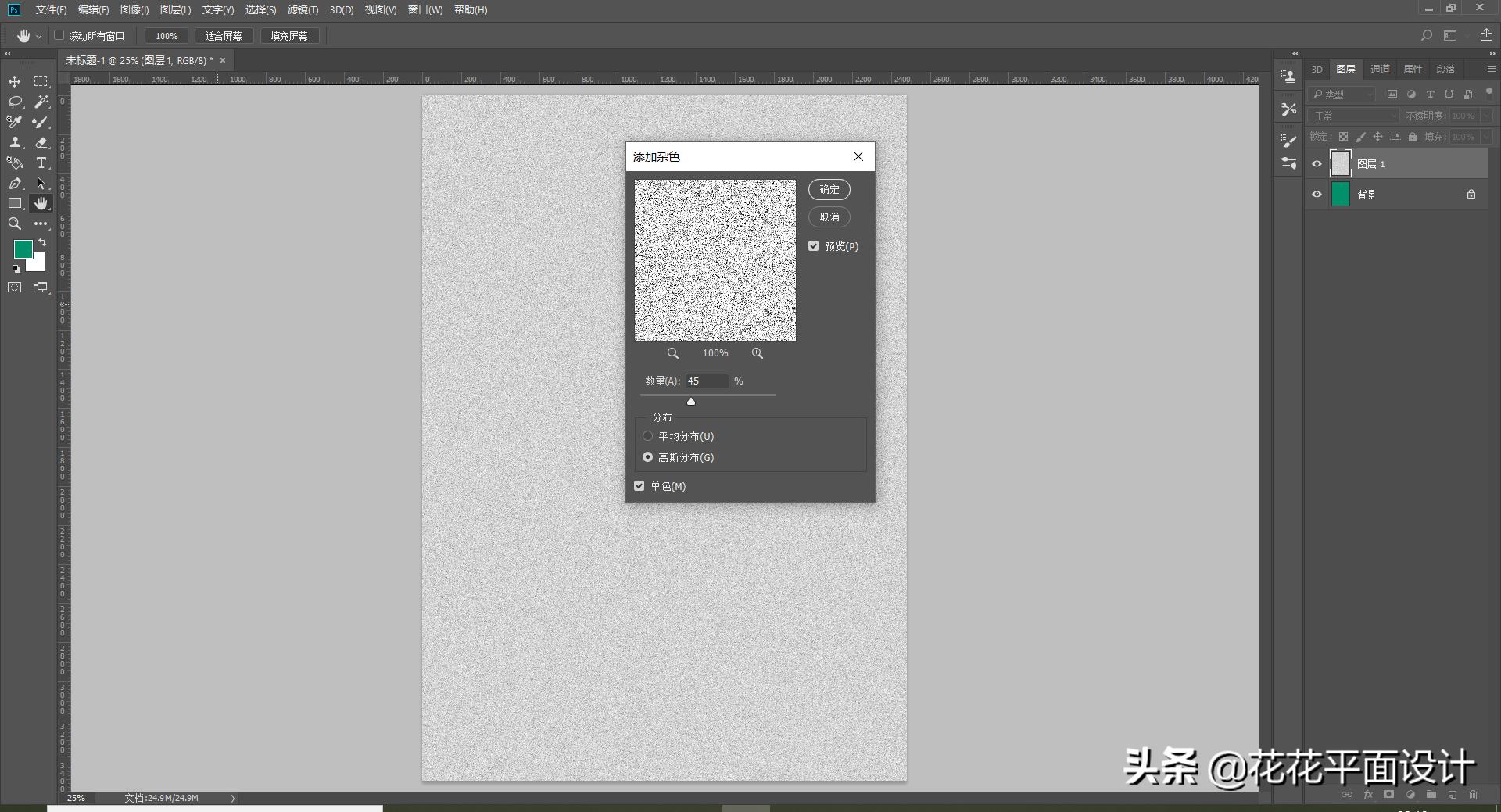The image size is (1501, 812).
Task: Toggle Quick Mask mode
Action: pyautogui.click(x=15, y=288)
